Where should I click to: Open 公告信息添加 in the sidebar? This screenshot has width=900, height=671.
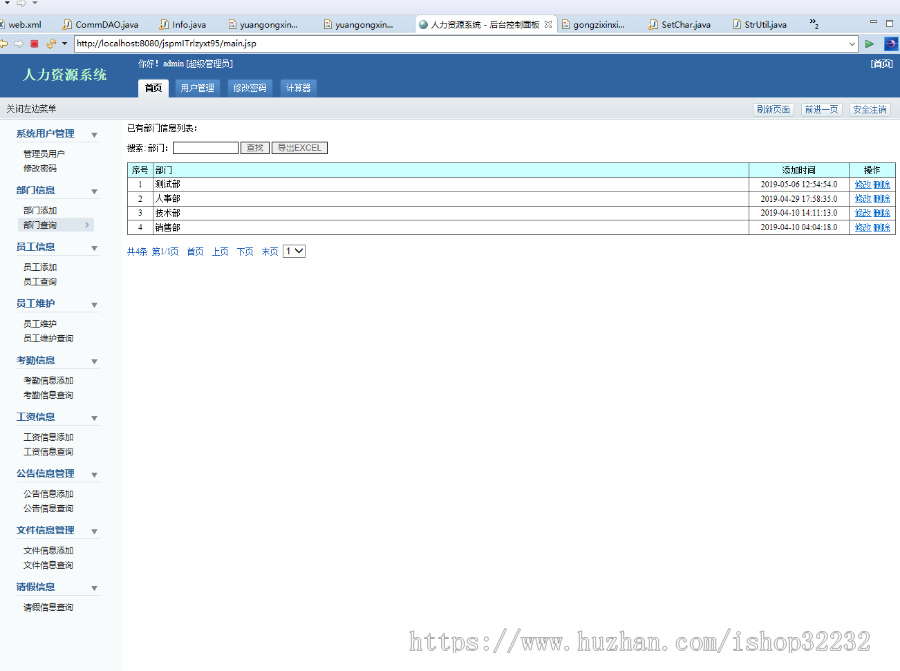tap(48, 494)
